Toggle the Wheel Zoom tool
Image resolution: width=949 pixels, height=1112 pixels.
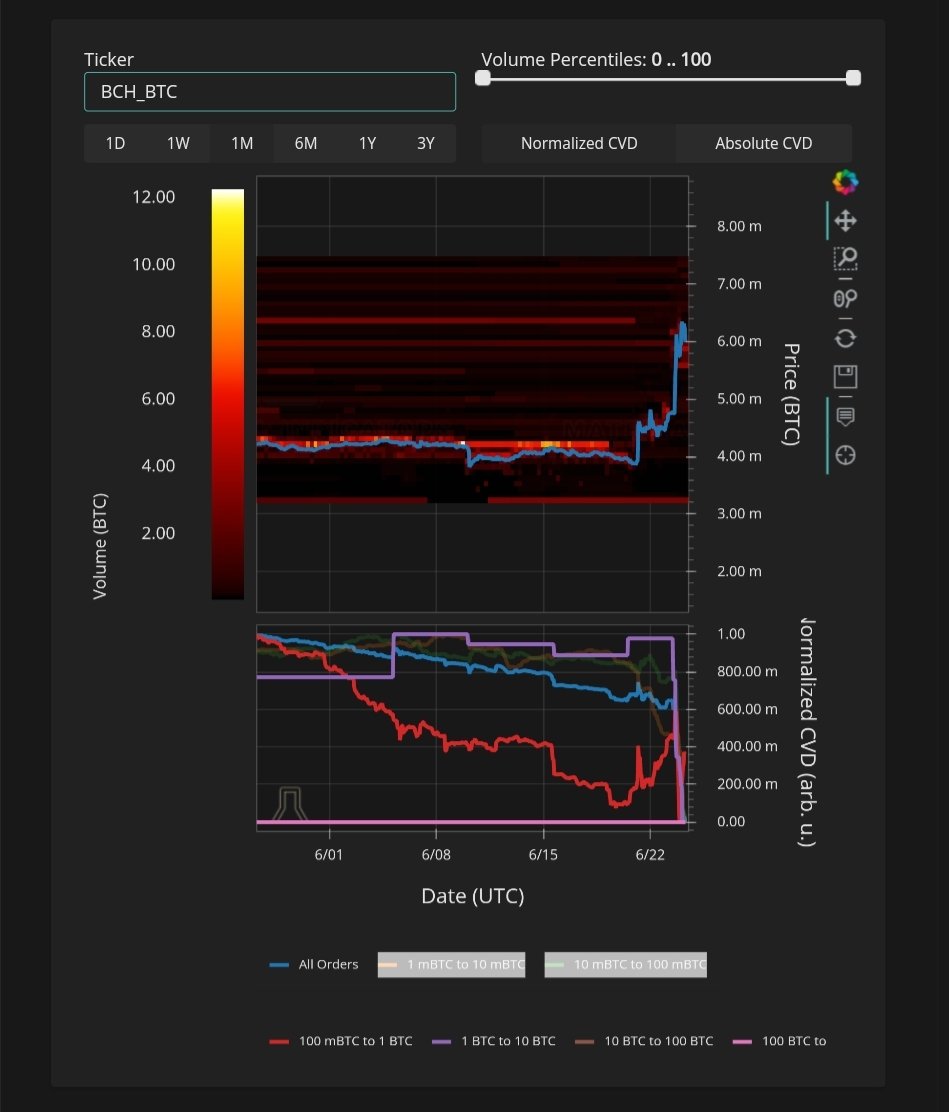coord(845,299)
